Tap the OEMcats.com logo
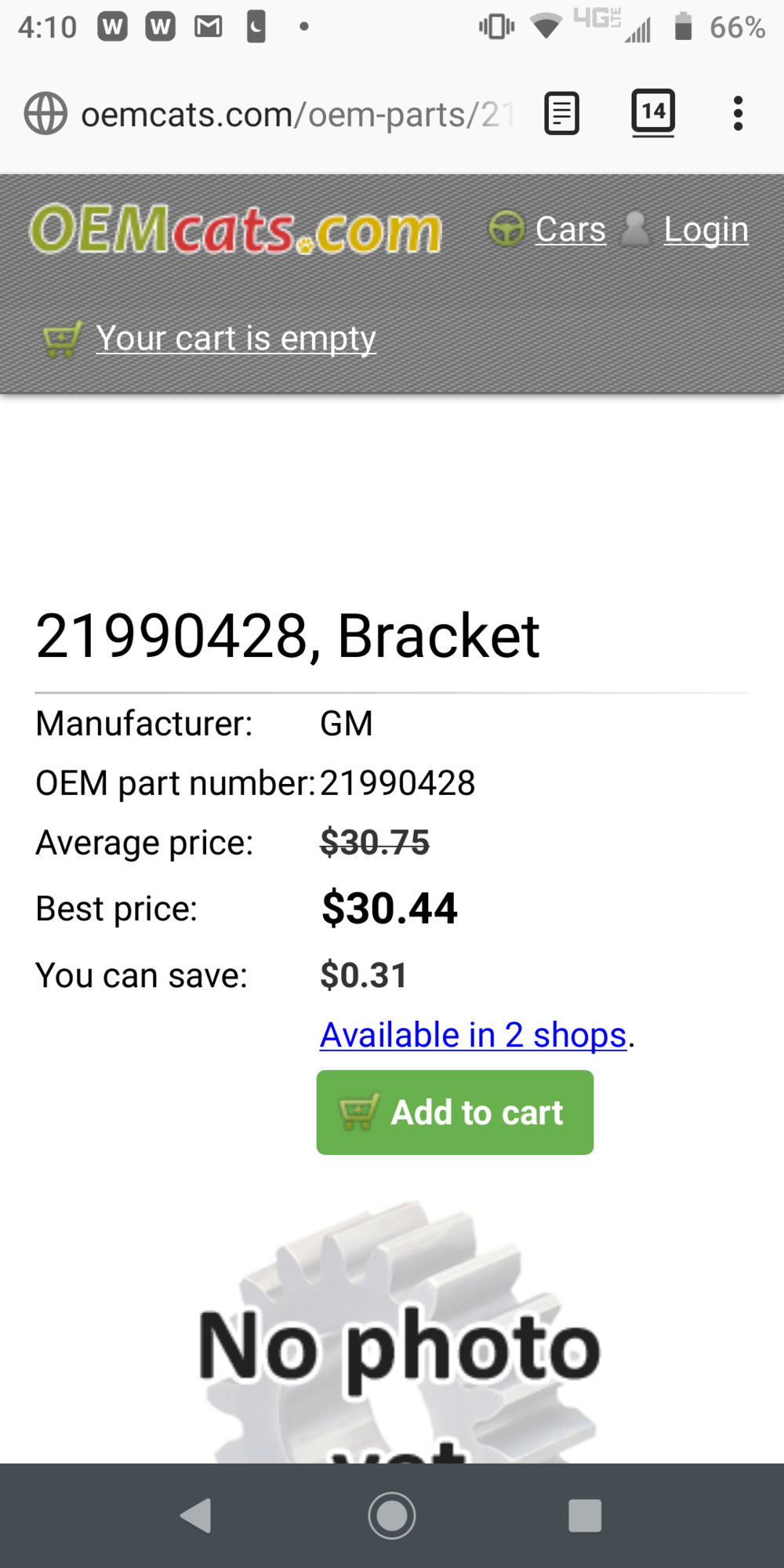The width and height of the screenshot is (784, 1568). [235, 230]
